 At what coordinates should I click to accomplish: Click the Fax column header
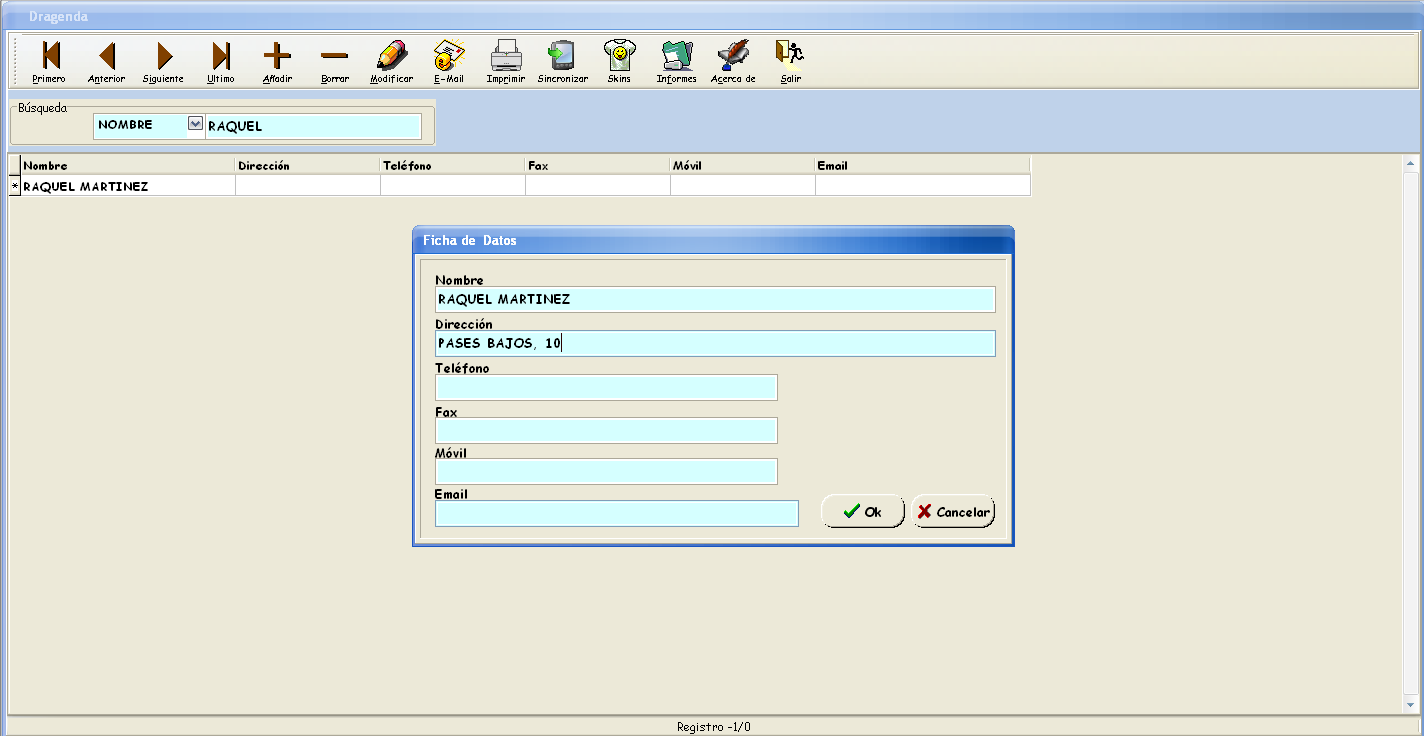point(598,165)
